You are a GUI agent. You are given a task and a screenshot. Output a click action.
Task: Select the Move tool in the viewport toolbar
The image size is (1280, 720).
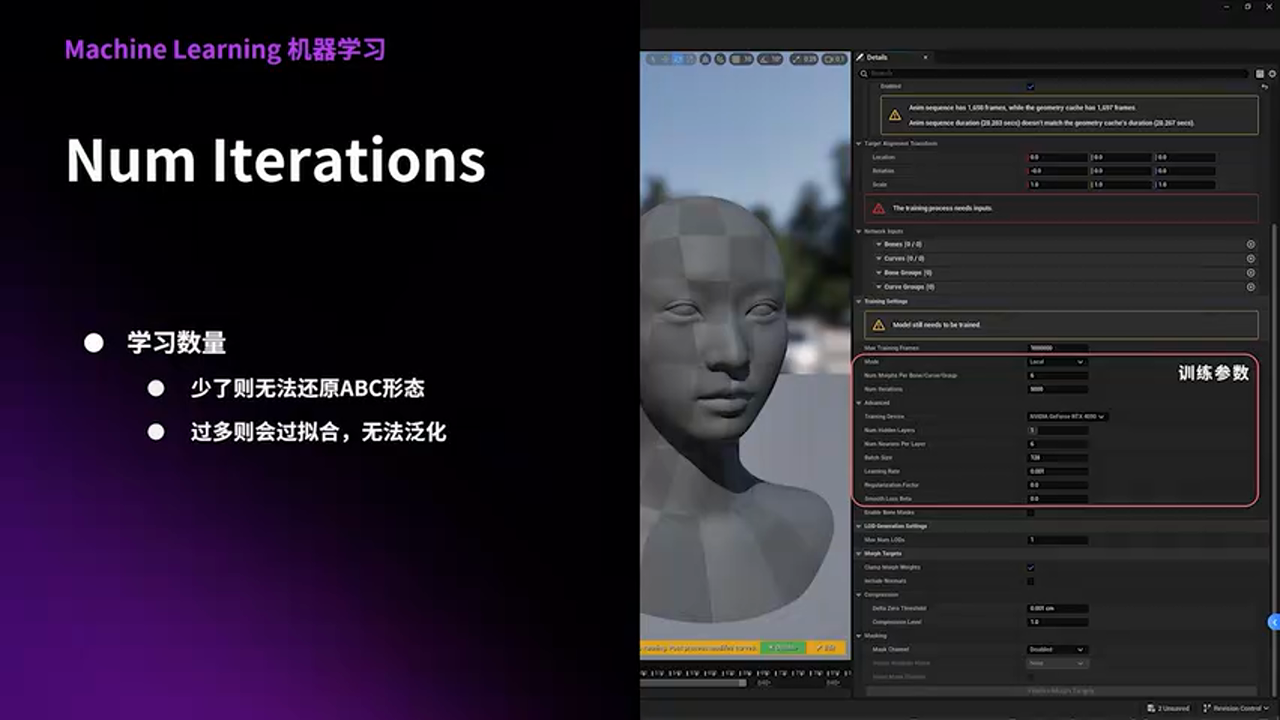tap(665, 60)
